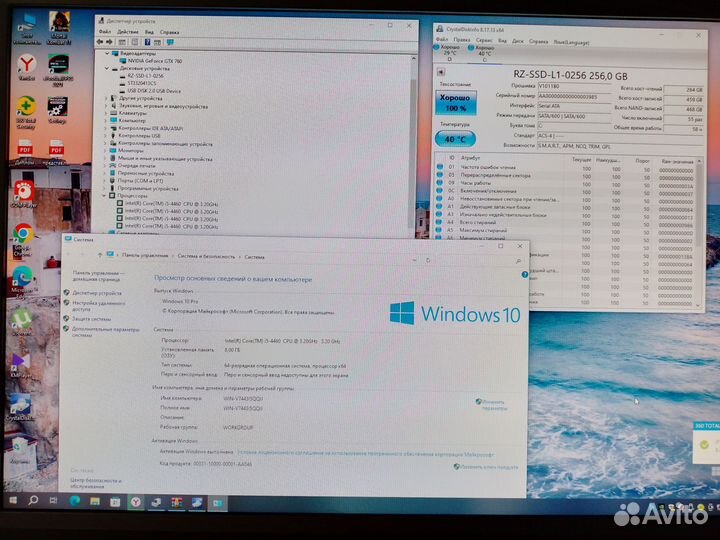Click the Хорошо 100 % health status button
This screenshot has height=540, width=720.
(x=456, y=102)
